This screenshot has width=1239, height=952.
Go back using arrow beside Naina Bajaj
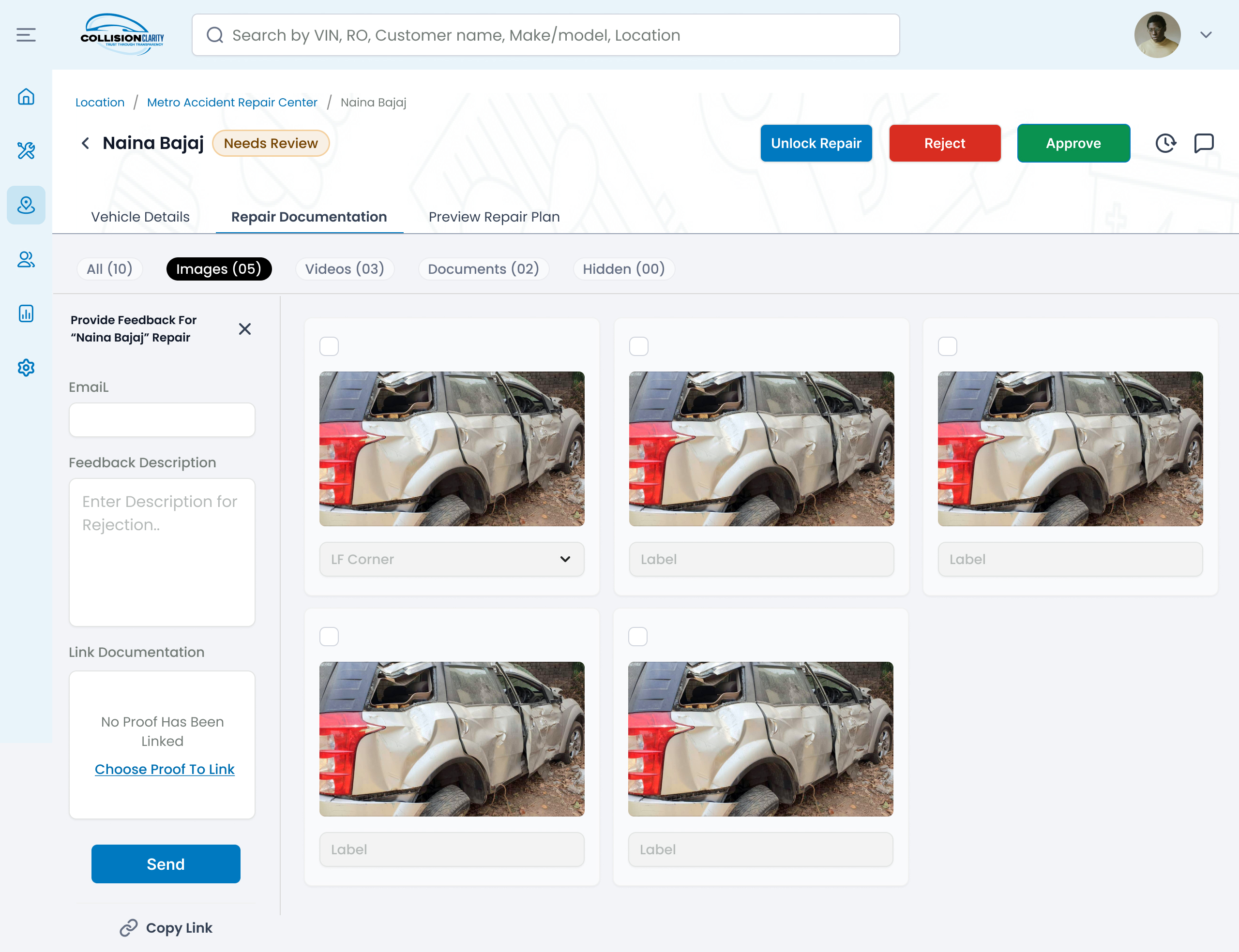(x=86, y=143)
